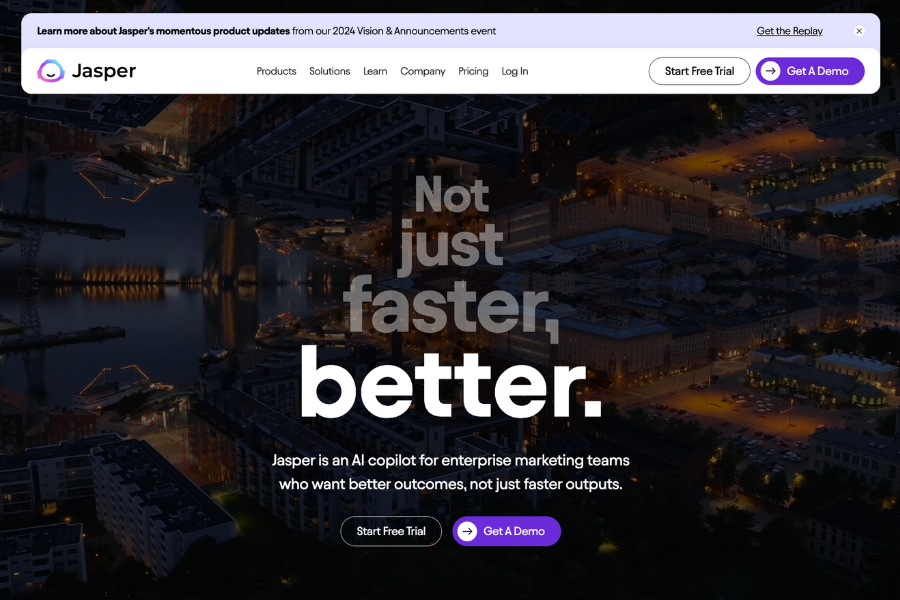Click the hero Start Free Trial button
Screen dimensions: 900x600
point(391,531)
